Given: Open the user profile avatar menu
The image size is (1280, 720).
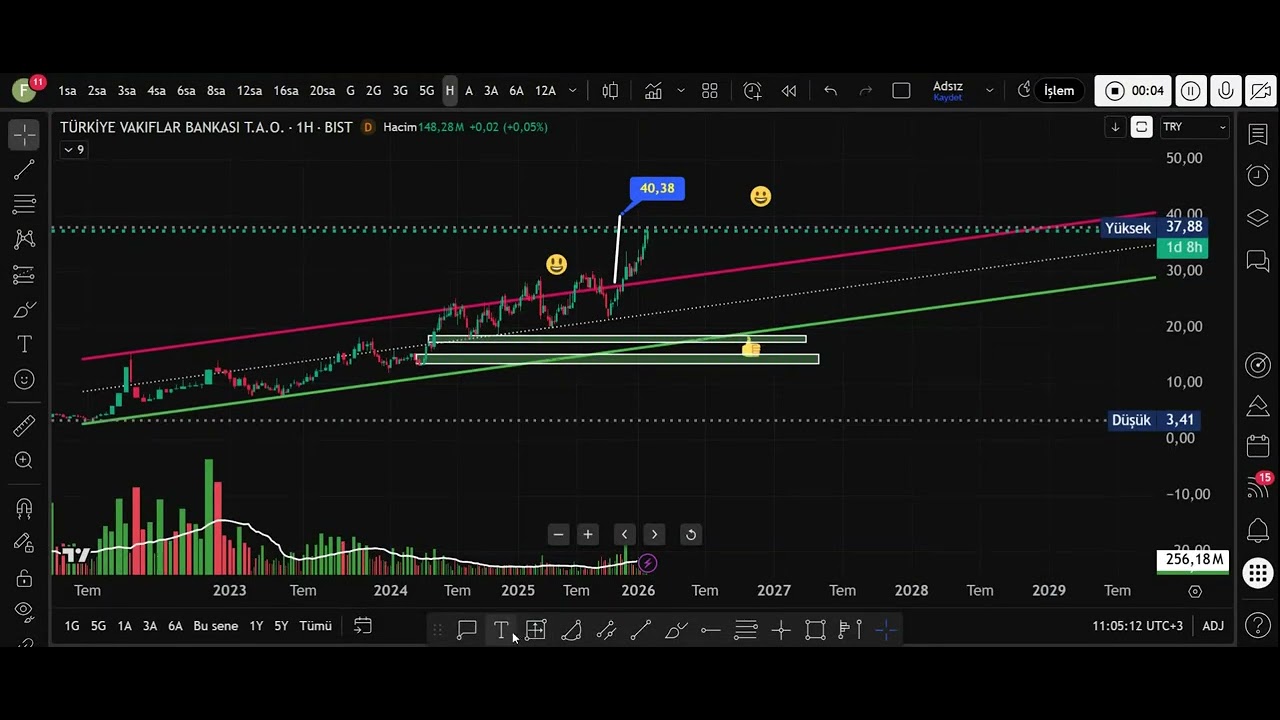Looking at the screenshot, I should [x=24, y=90].
